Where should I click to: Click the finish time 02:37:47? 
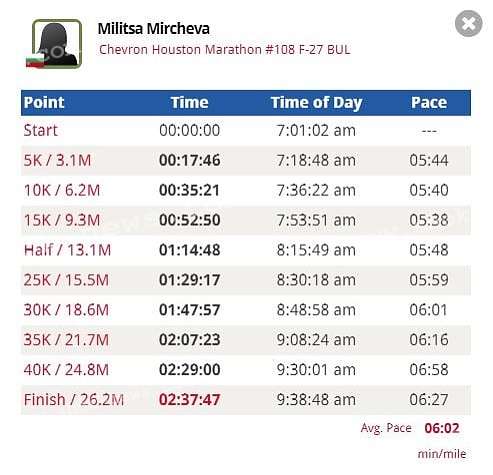tap(190, 400)
